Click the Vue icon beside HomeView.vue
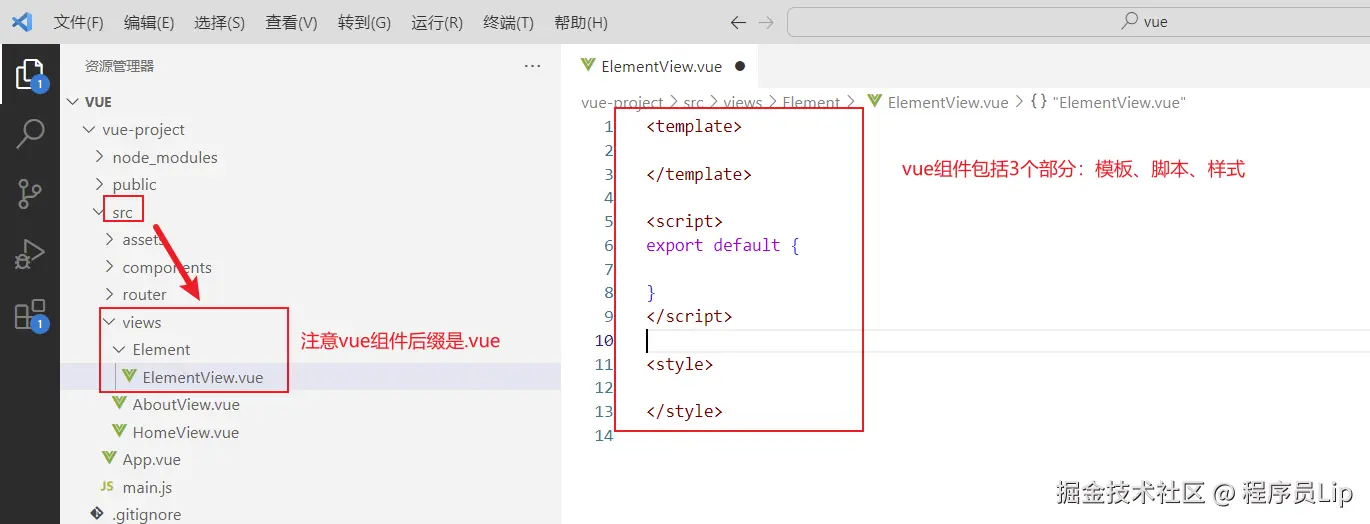The width and height of the screenshot is (1370, 524). (x=119, y=432)
